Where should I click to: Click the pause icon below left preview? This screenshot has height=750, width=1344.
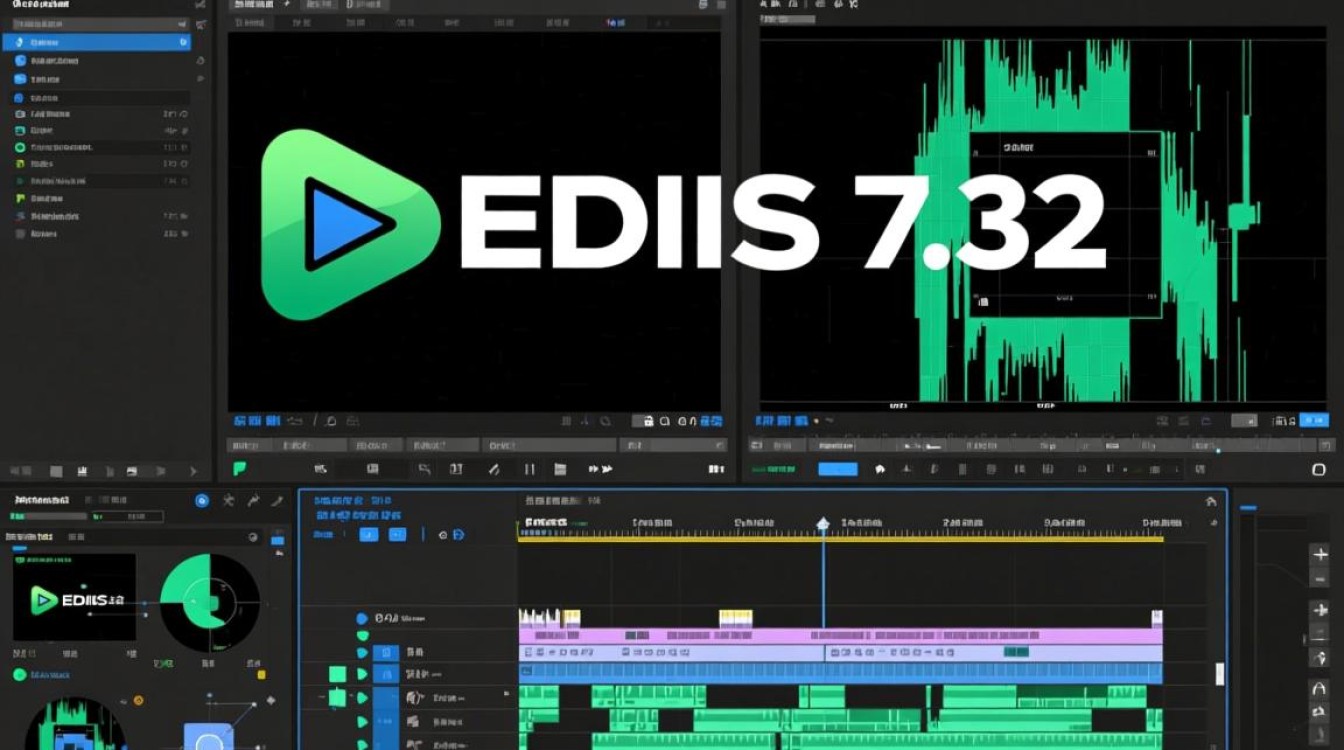530,468
